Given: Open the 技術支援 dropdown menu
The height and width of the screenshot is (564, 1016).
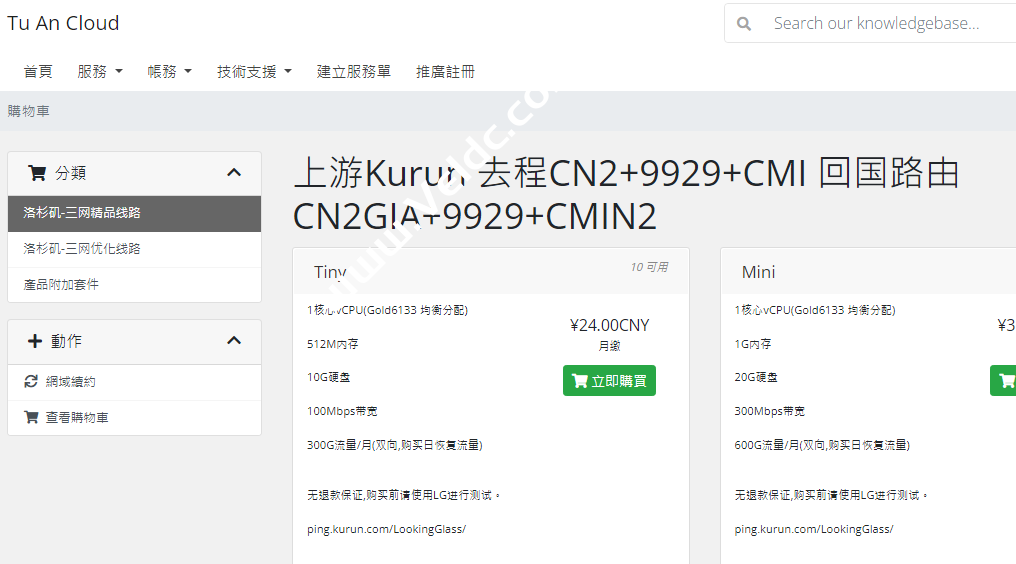Looking at the screenshot, I should 254,71.
